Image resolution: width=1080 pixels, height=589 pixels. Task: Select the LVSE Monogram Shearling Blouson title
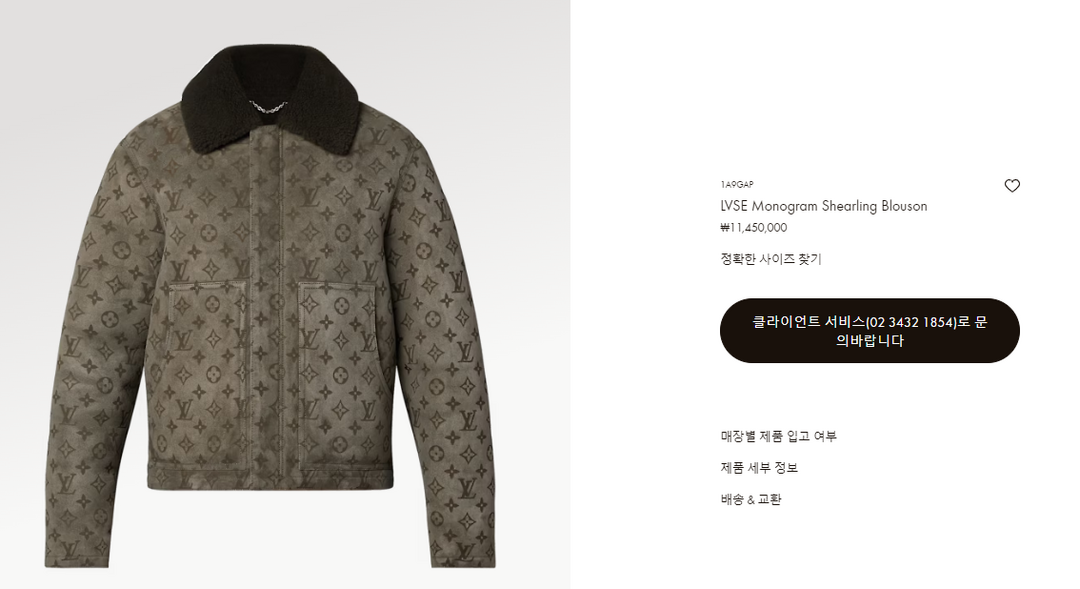tap(824, 206)
